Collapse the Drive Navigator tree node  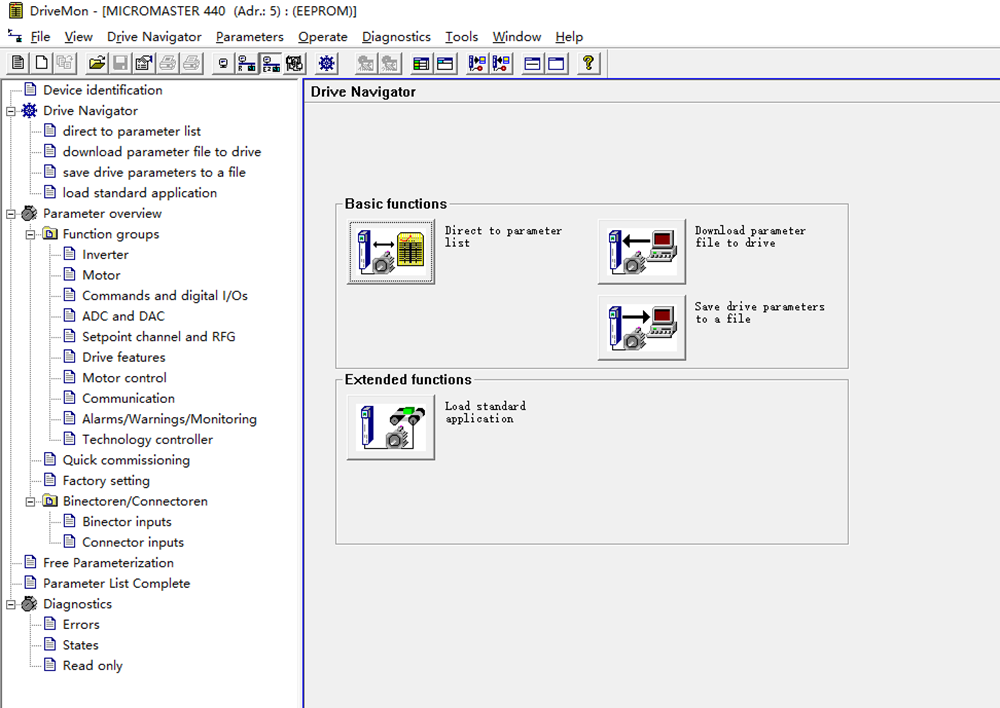(x=11, y=111)
